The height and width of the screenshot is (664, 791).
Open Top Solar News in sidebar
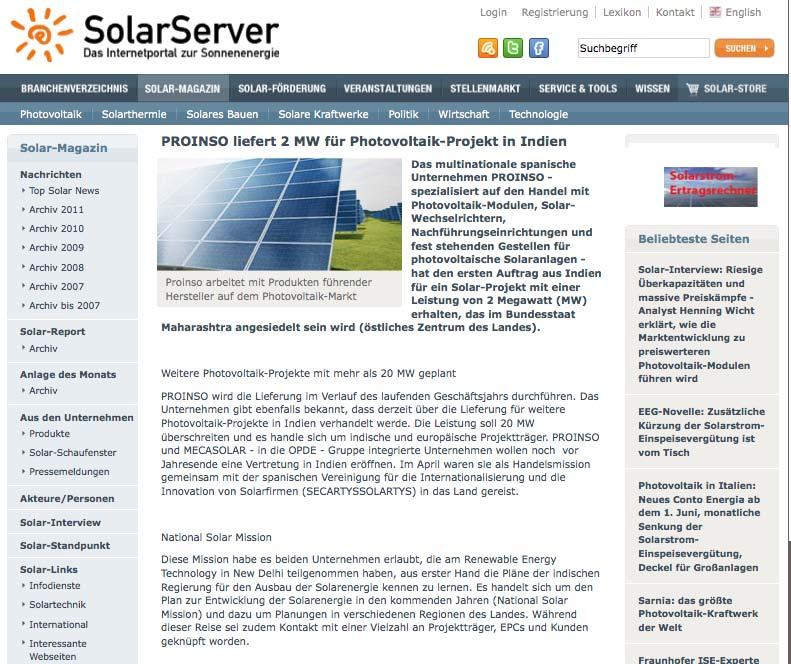tap(64, 191)
